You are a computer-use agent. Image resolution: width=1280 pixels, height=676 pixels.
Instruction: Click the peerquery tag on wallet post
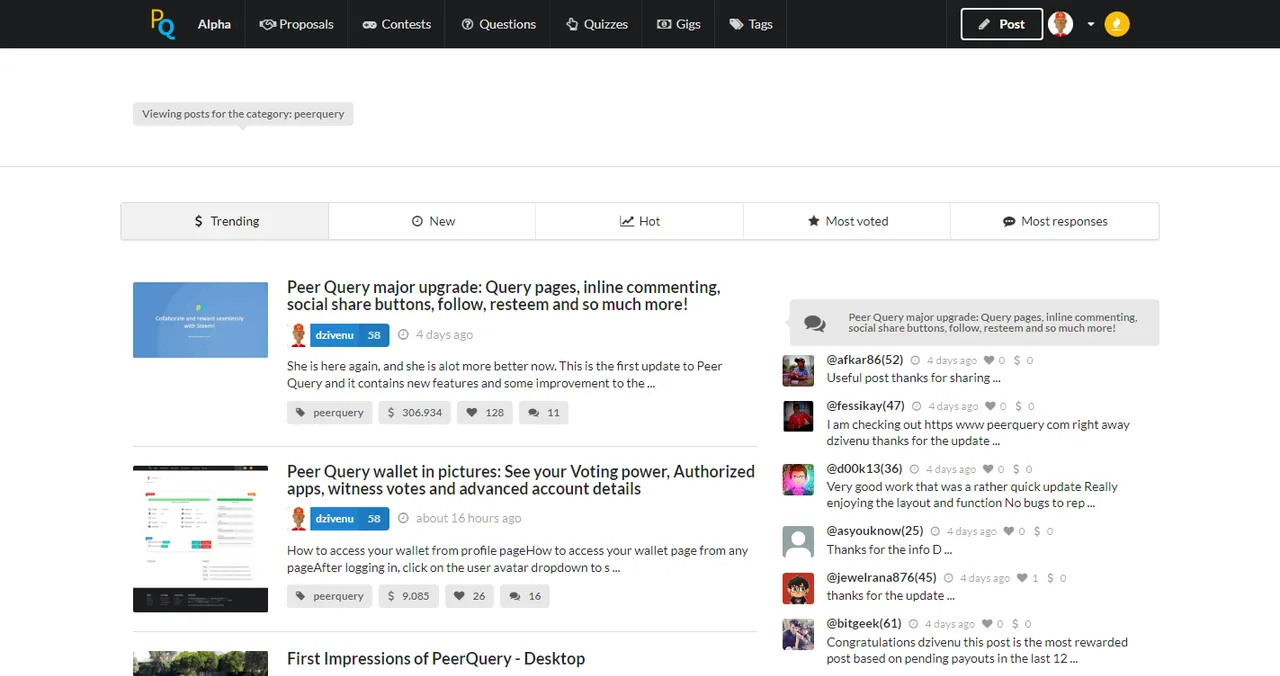(x=330, y=596)
